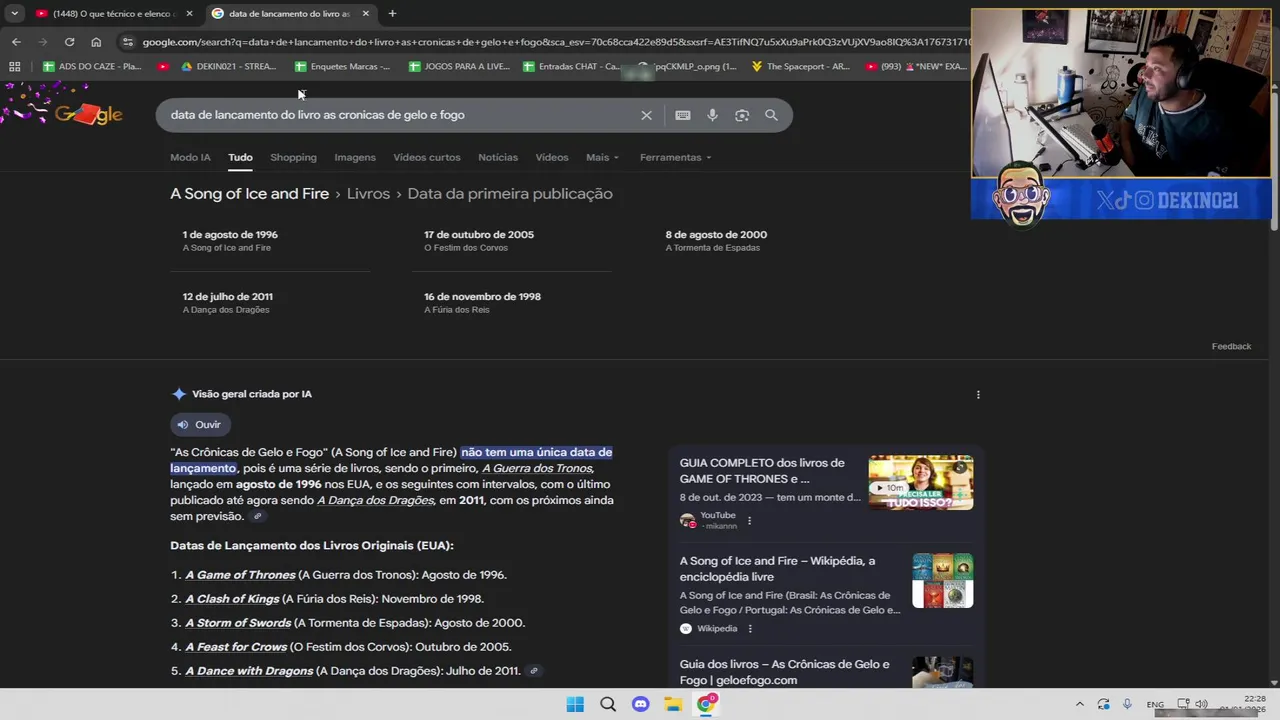The image size is (1280, 720).
Task: Open "A Dance with Dragons" list item link
Action: [x=249, y=671]
